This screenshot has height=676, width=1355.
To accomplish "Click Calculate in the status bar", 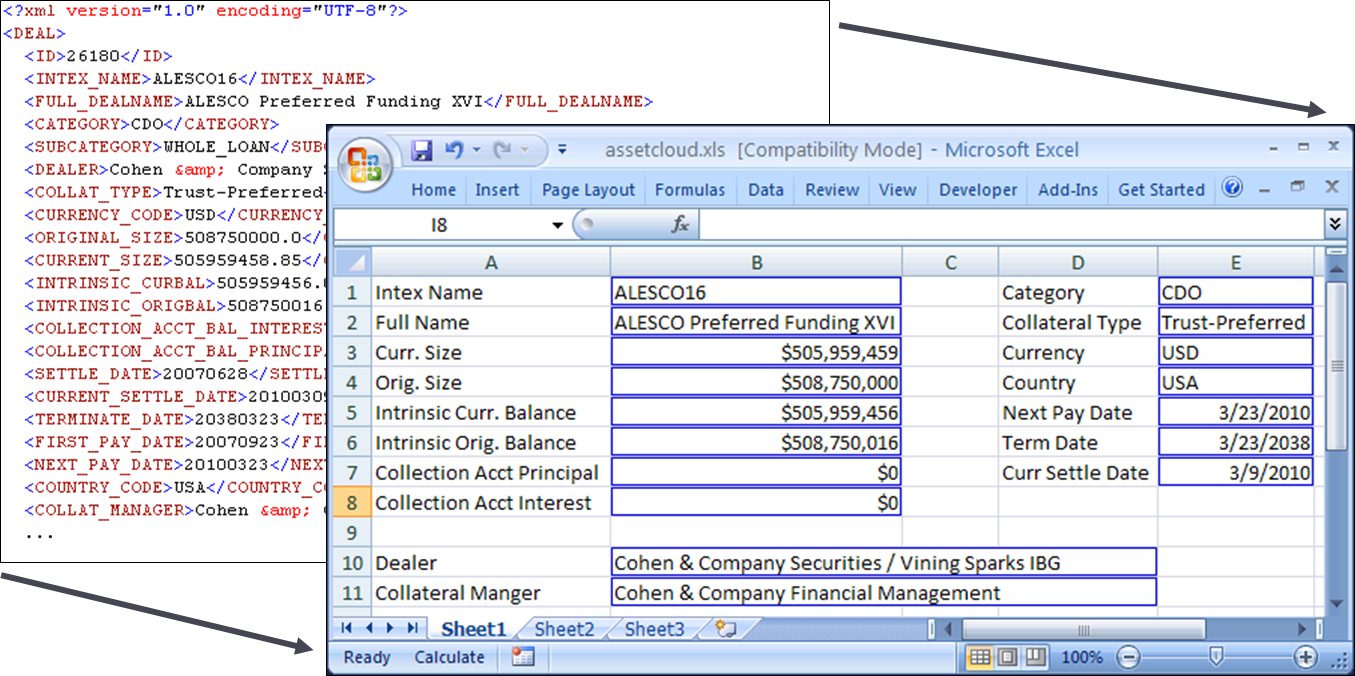I will pyautogui.click(x=449, y=657).
